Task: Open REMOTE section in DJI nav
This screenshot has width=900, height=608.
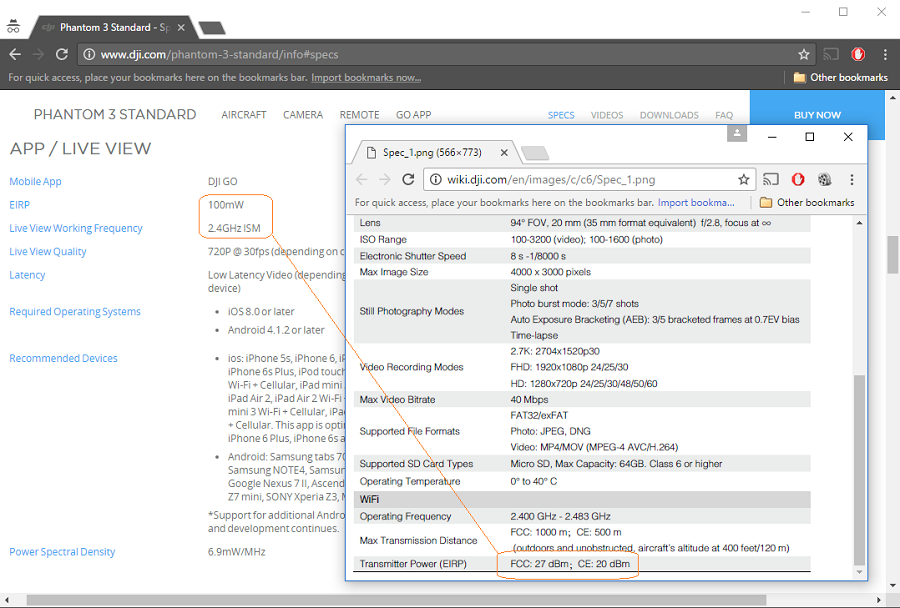Action: pos(359,115)
